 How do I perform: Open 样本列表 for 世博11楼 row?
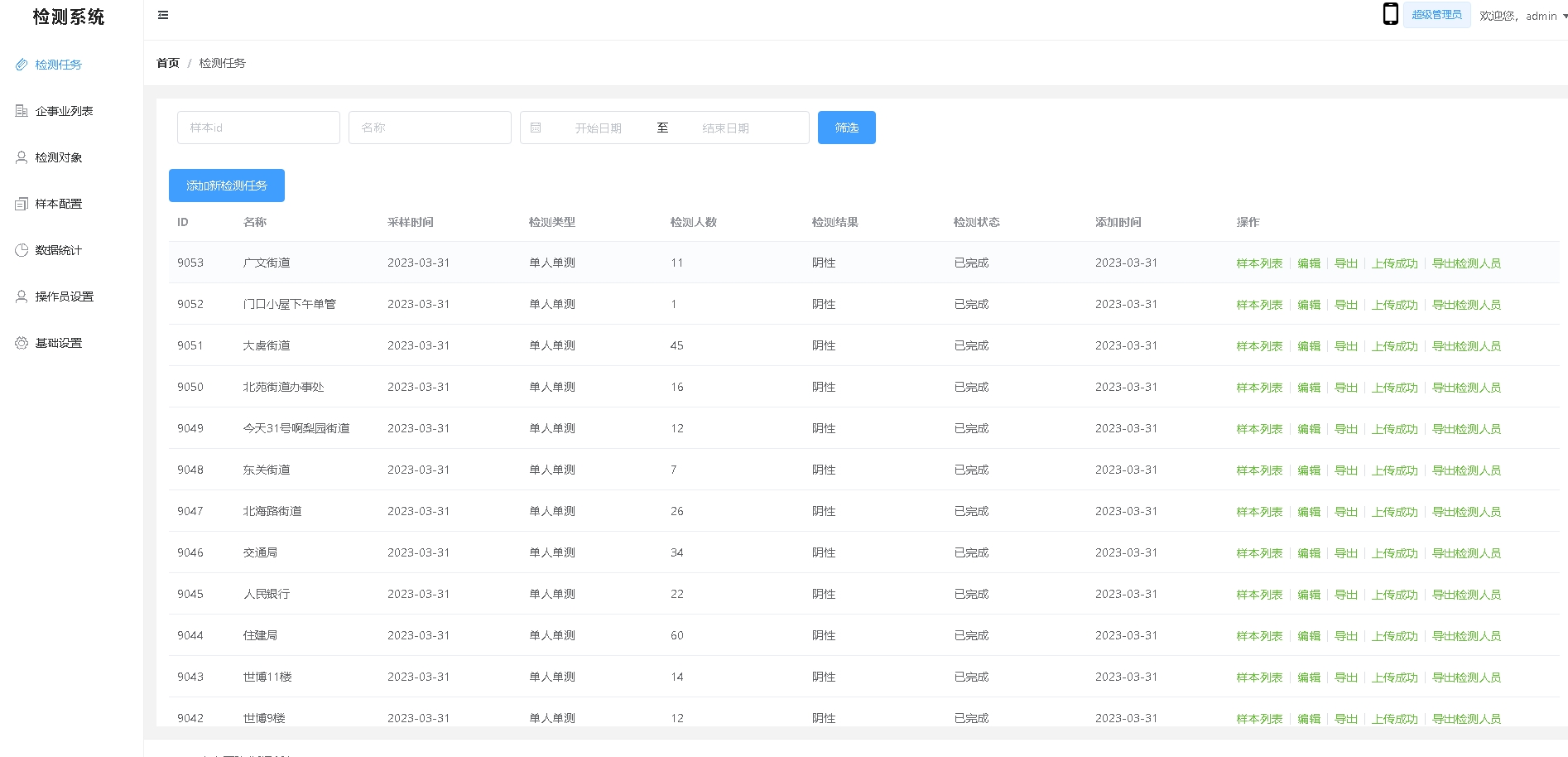coord(1259,677)
